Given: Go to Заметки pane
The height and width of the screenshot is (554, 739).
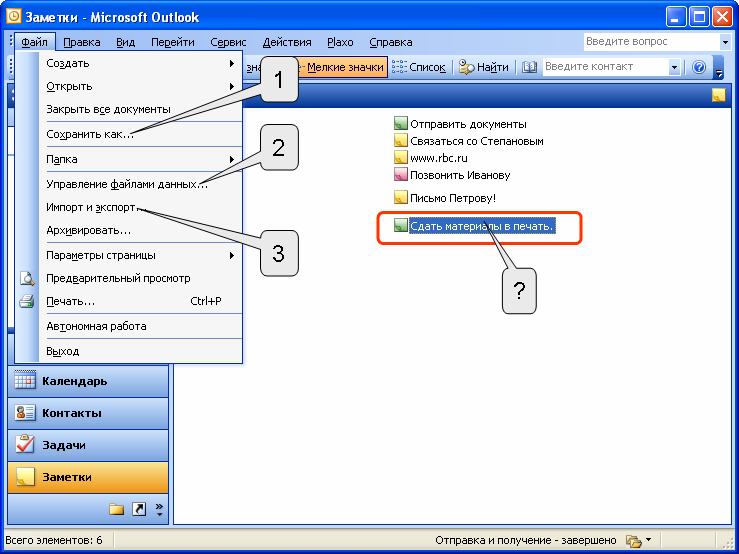Looking at the screenshot, I should click(88, 477).
